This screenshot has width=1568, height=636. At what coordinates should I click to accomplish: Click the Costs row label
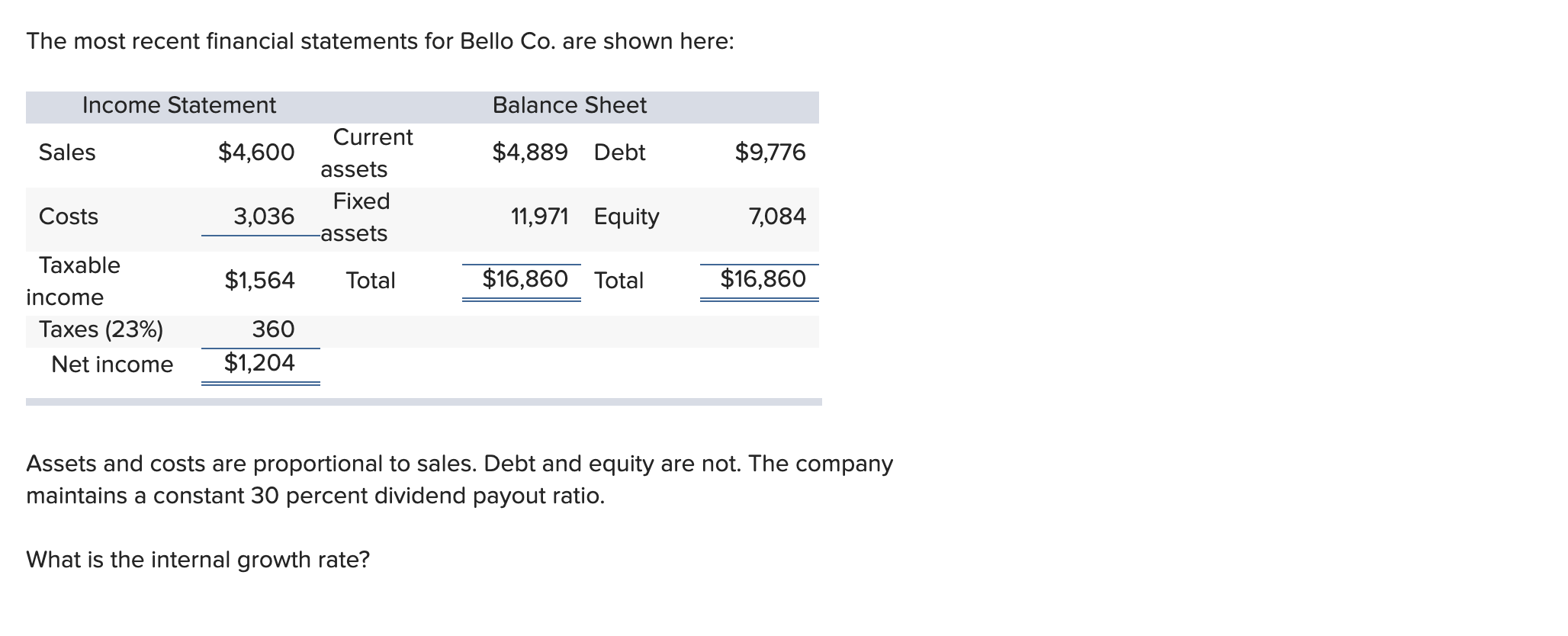click(69, 217)
